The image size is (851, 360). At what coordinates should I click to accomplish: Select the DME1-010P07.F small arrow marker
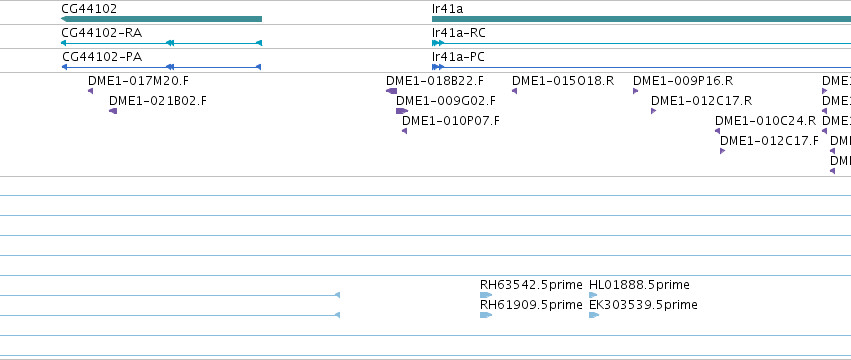click(404, 131)
